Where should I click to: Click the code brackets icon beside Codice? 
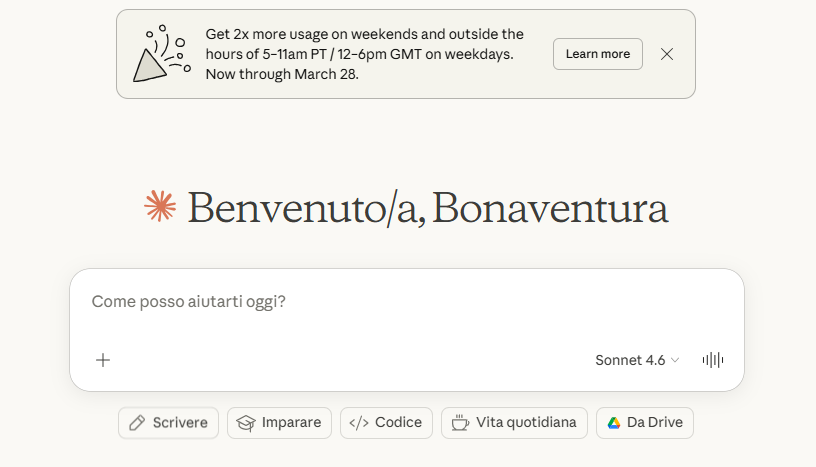coord(359,423)
